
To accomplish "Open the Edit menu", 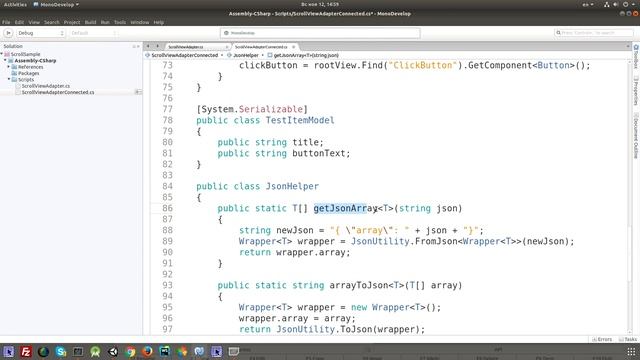I will (19, 22).
